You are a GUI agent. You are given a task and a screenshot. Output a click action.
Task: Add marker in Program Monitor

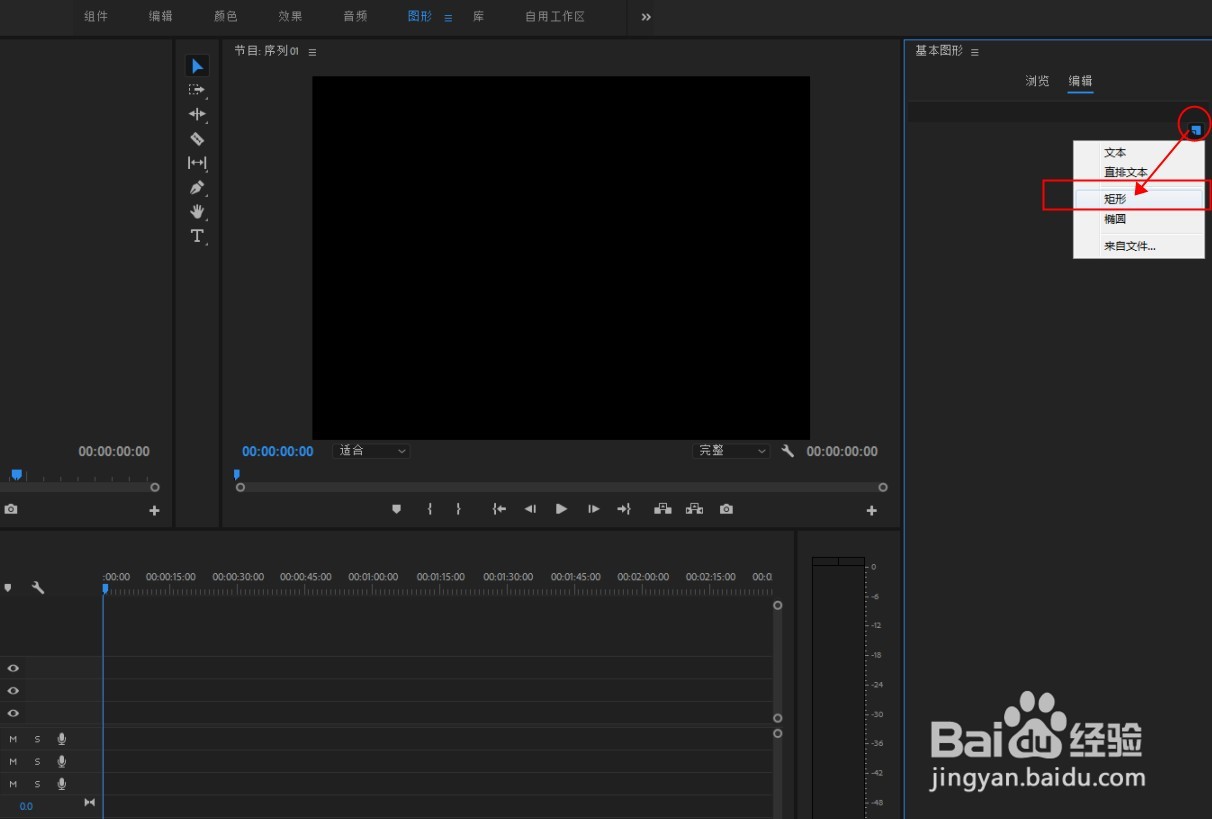coord(396,509)
